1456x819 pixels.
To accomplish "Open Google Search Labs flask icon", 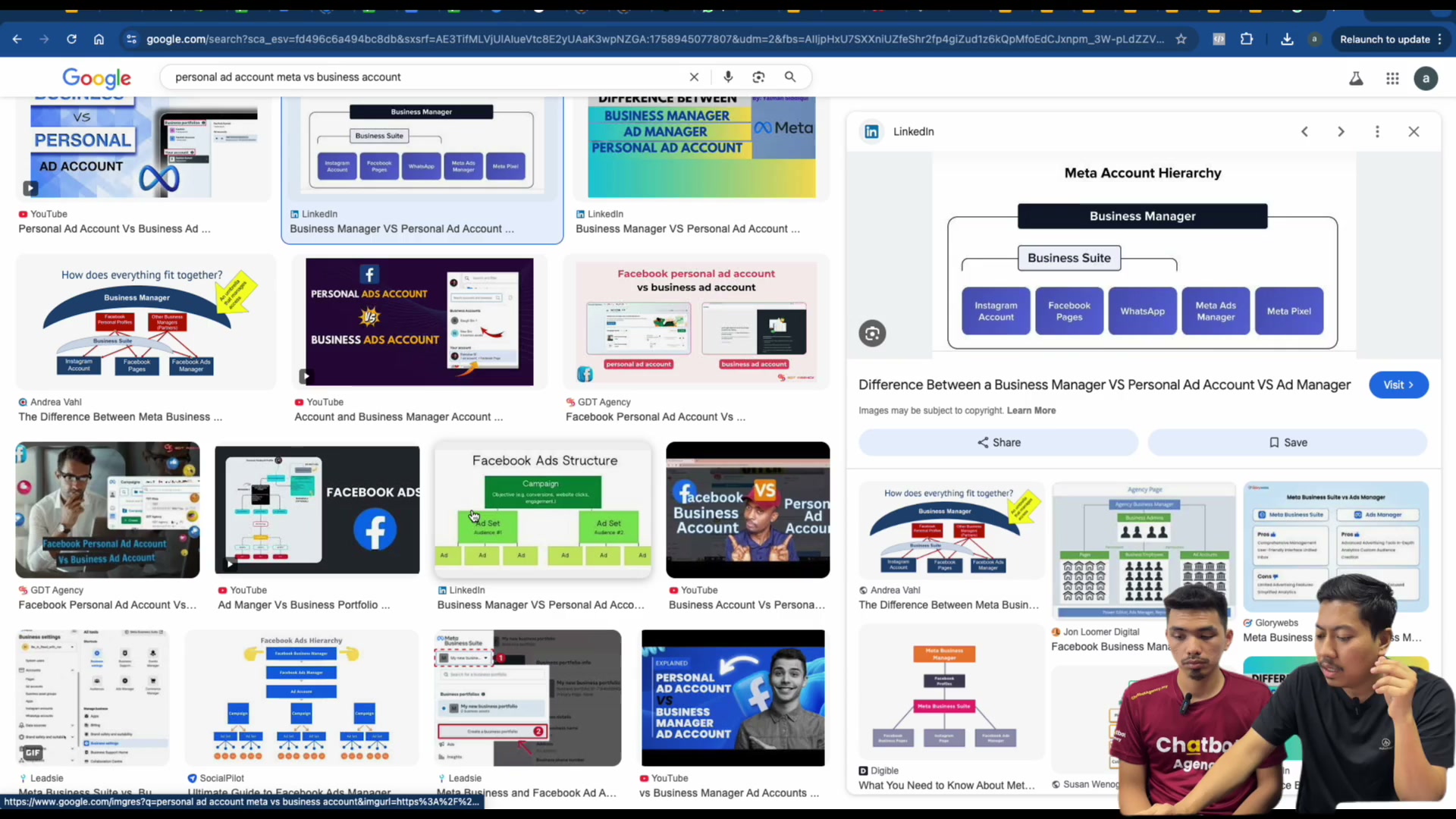I will 1356,78.
